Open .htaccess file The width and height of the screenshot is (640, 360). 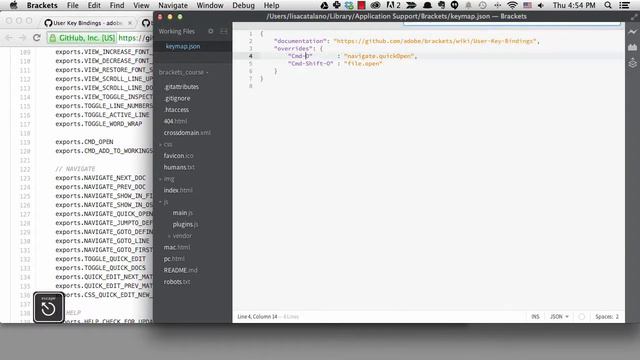click(x=176, y=109)
